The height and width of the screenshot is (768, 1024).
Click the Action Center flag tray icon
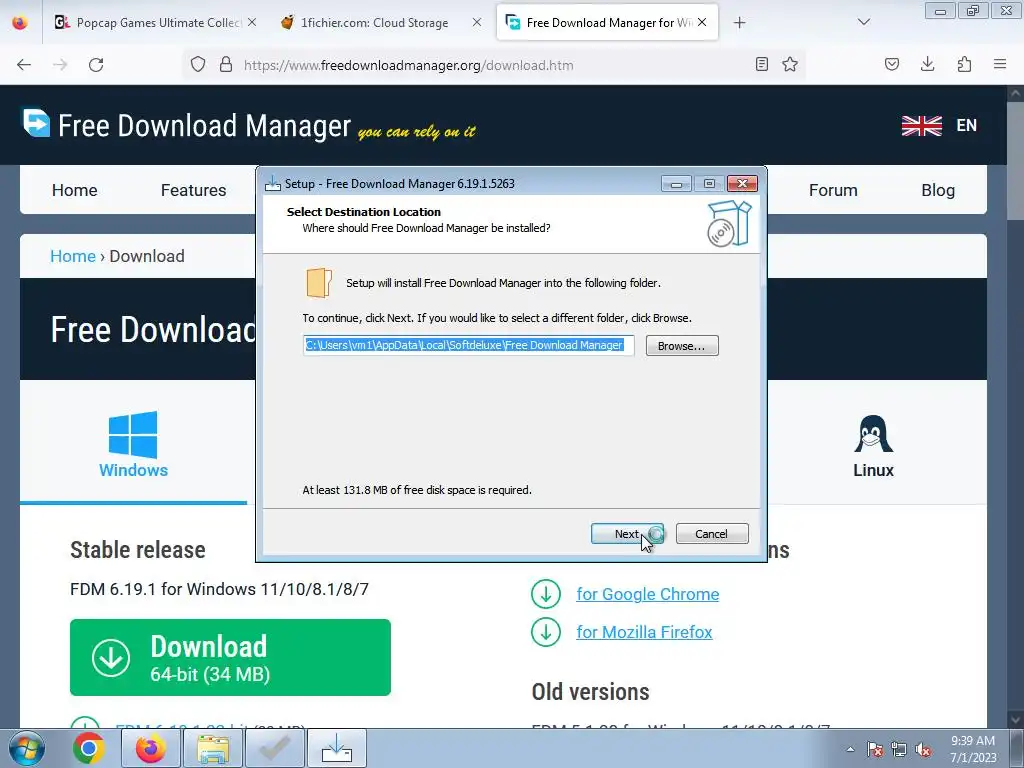pyautogui.click(x=875, y=750)
